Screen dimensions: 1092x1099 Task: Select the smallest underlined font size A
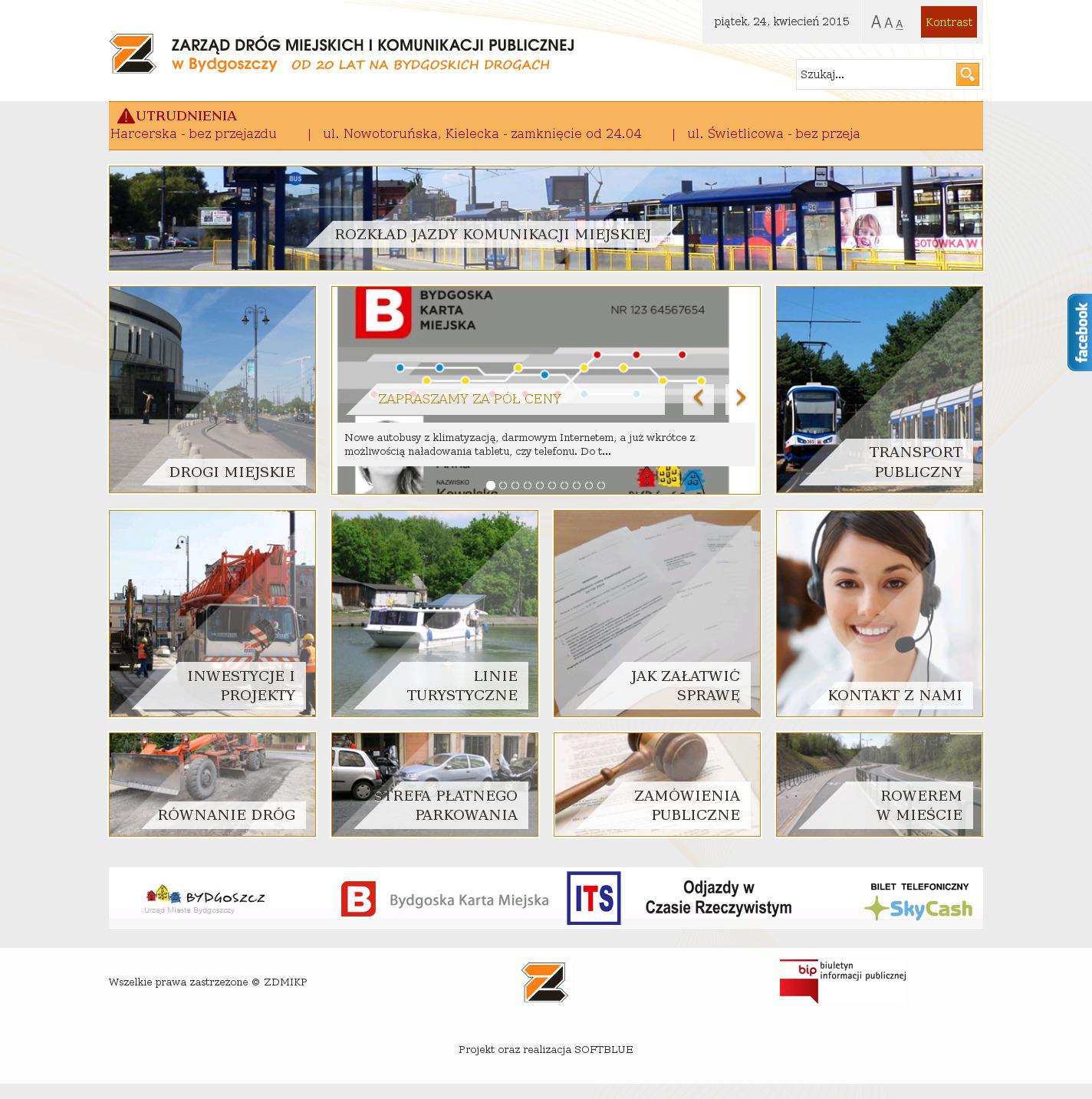pyautogui.click(x=900, y=24)
